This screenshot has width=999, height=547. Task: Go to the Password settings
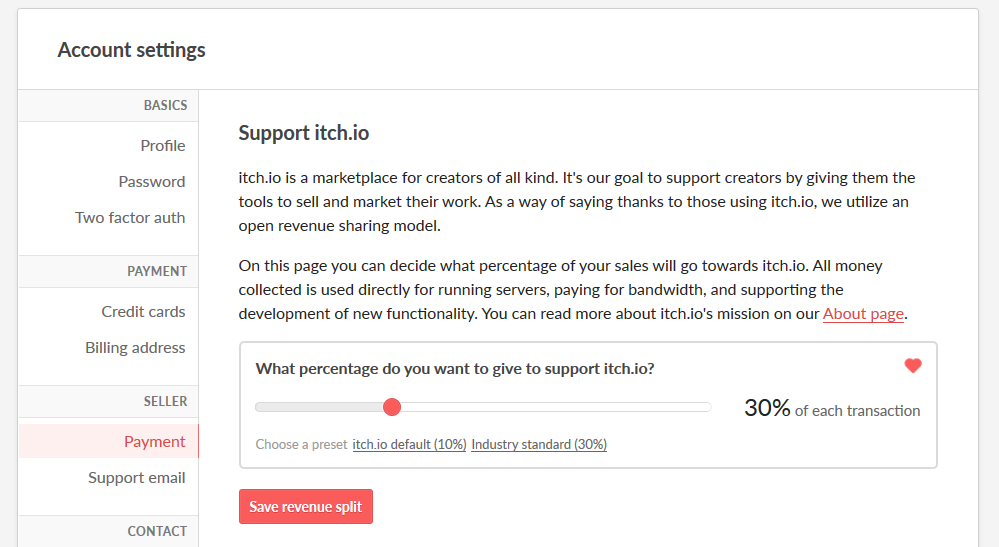point(152,182)
